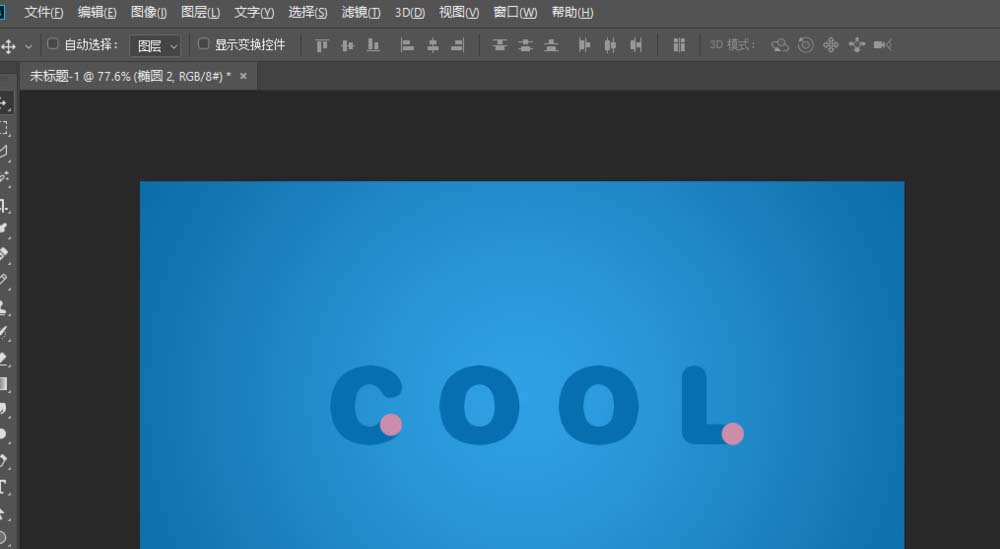This screenshot has height=549, width=1000.
Task: Open the 图层 auto-select dropdown
Action: point(155,46)
